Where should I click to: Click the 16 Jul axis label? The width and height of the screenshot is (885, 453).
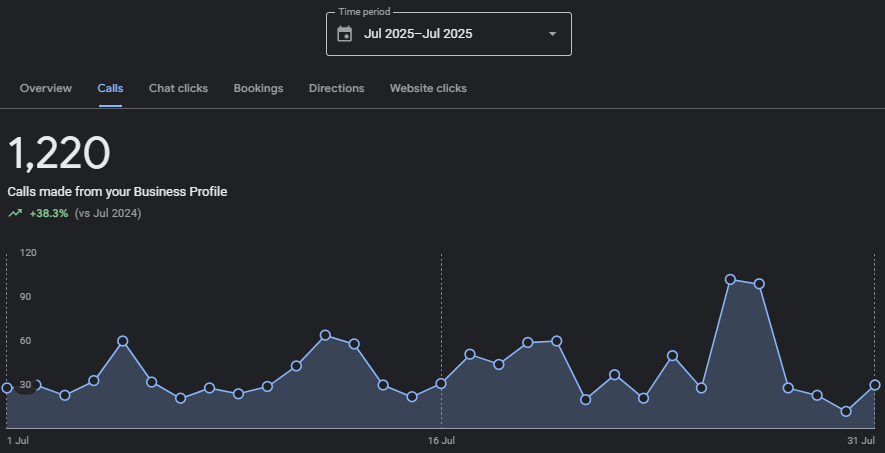[x=441, y=440]
